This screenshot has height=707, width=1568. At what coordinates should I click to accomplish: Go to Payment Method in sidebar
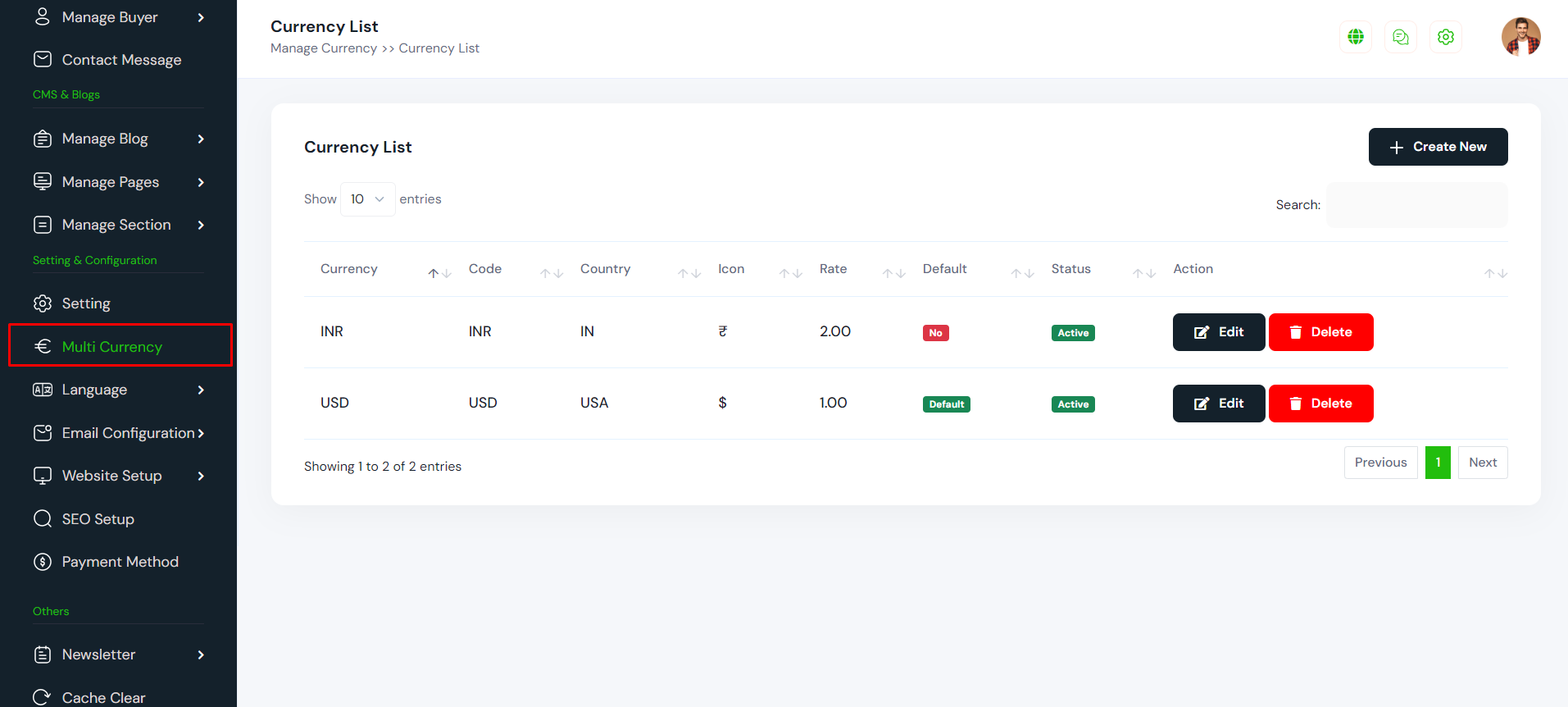click(120, 562)
